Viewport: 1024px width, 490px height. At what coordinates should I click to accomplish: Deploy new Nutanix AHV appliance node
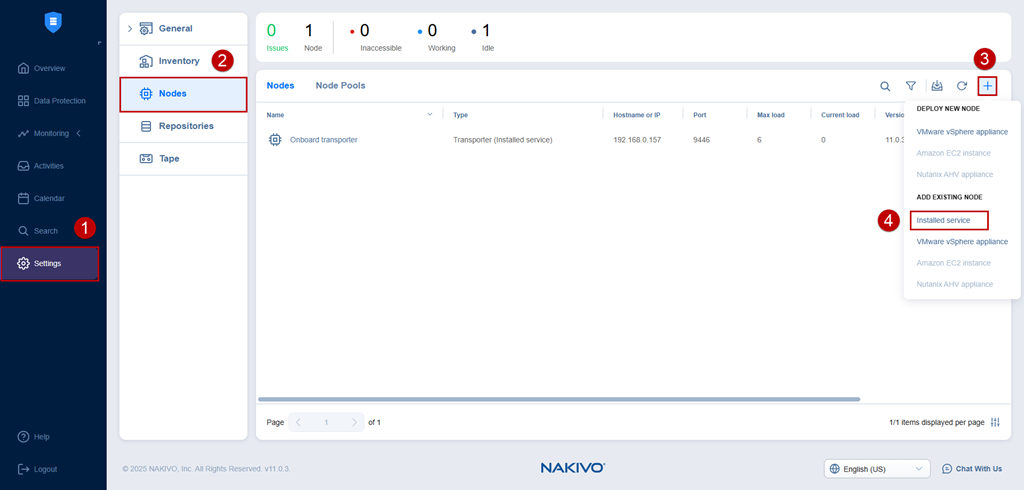point(955,174)
